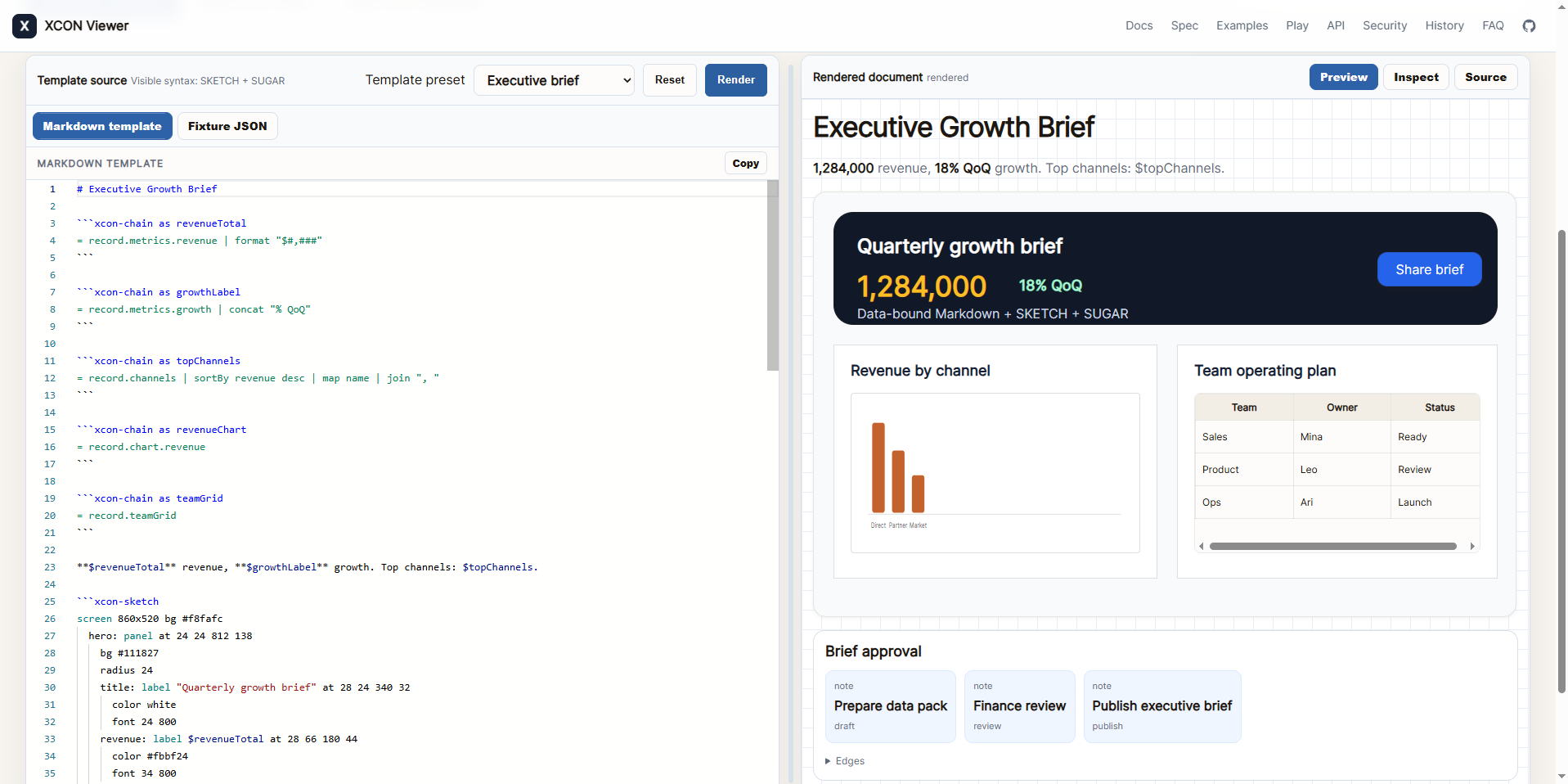
Task: Click the Render button
Action: click(736, 80)
